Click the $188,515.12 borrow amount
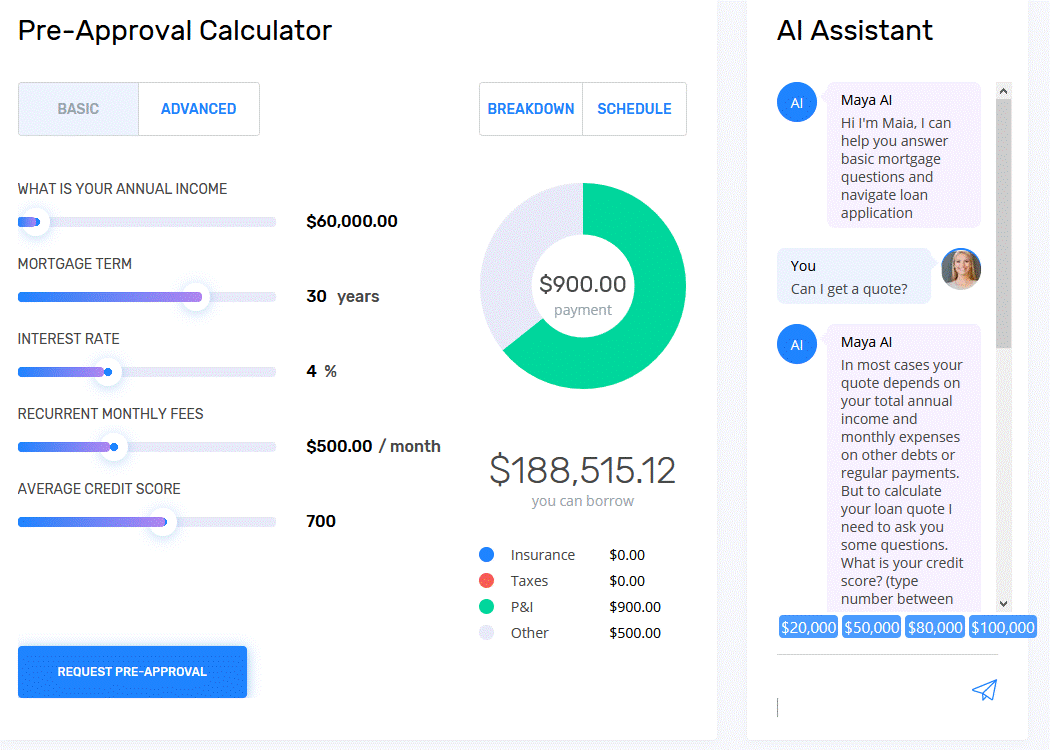Viewport: 1050px width, 750px height. [583, 469]
